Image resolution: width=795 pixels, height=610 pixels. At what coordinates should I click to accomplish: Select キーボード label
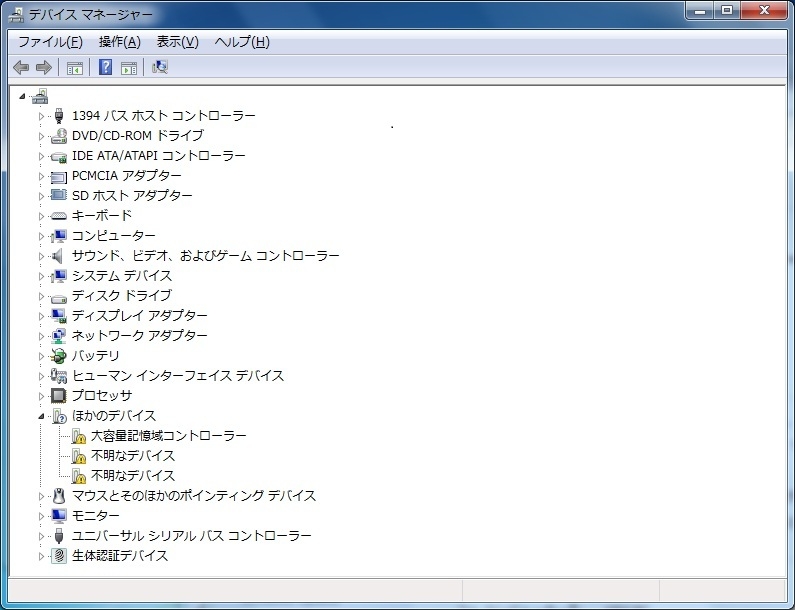[102, 216]
